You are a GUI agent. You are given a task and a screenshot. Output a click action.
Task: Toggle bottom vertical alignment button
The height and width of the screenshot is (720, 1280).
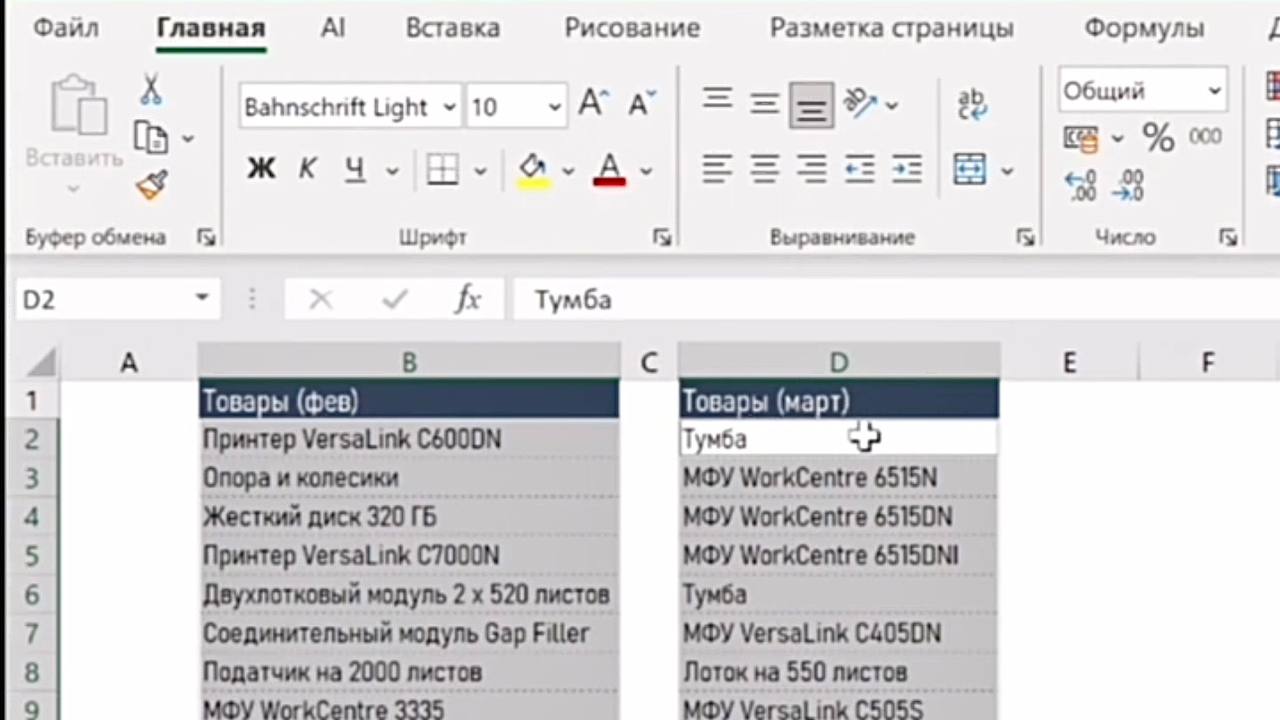[x=811, y=104]
